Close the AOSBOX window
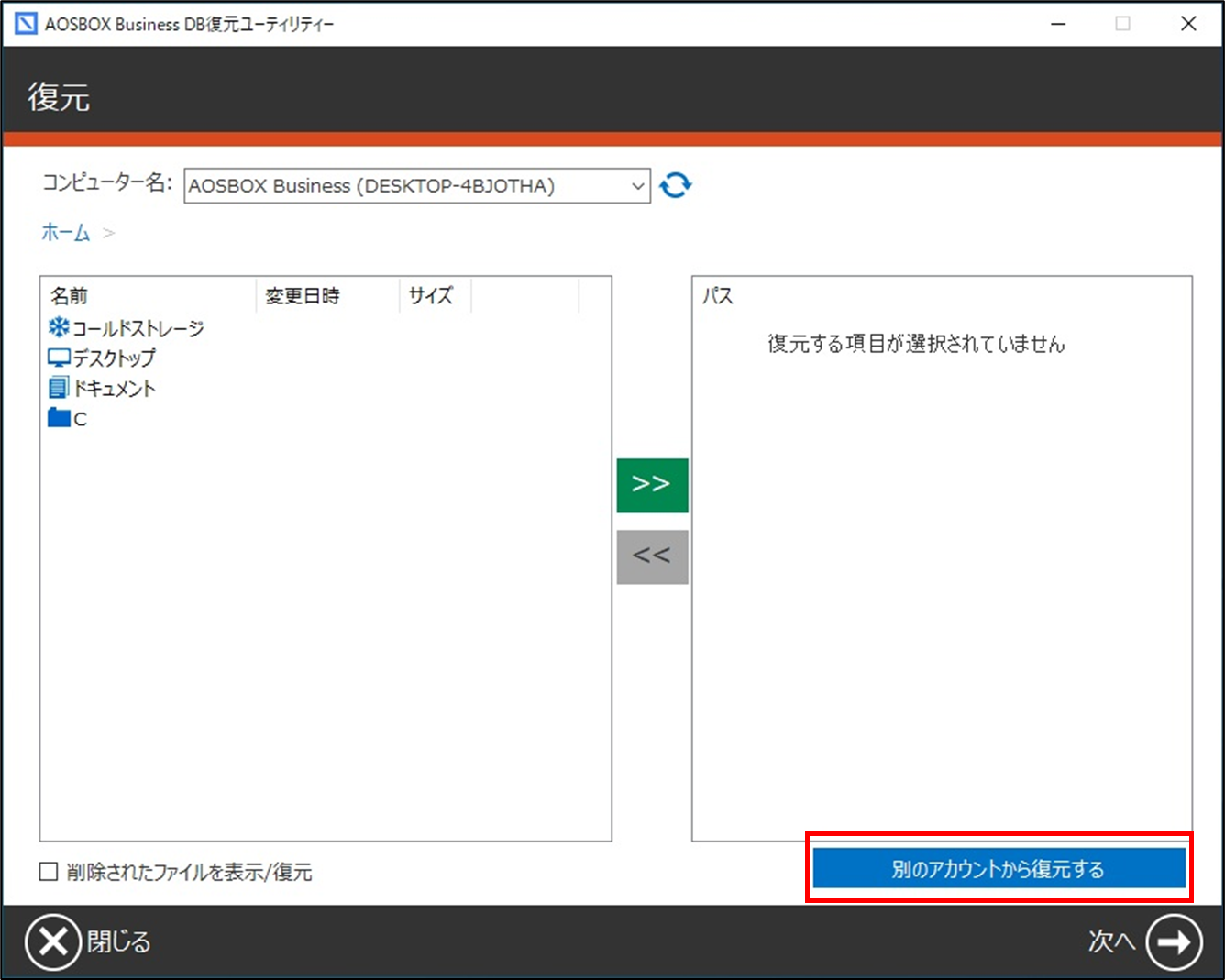This screenshot has width=1225, height=980. coord(1188,24)
